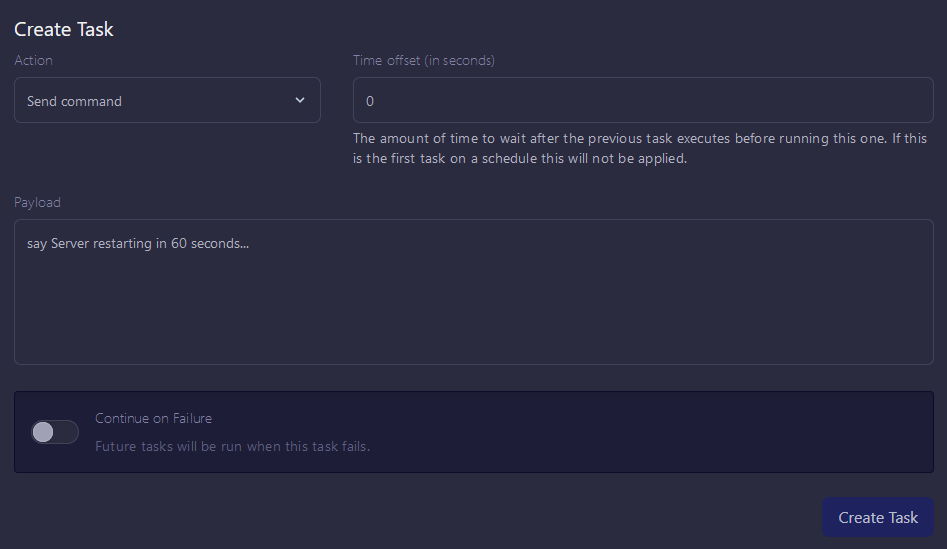Focus the Time offset input field

point(643,100)
